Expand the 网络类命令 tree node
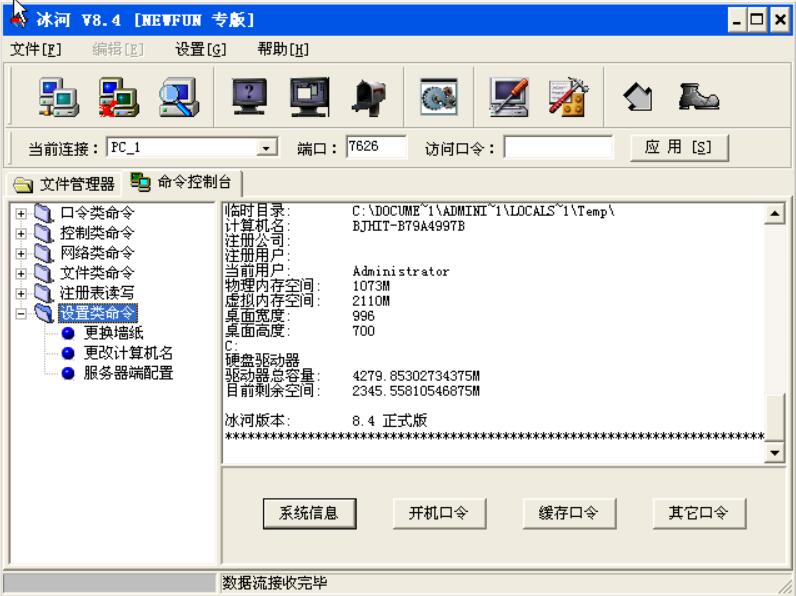The width and height of the screenshot is (796, 596). [21, 253]
